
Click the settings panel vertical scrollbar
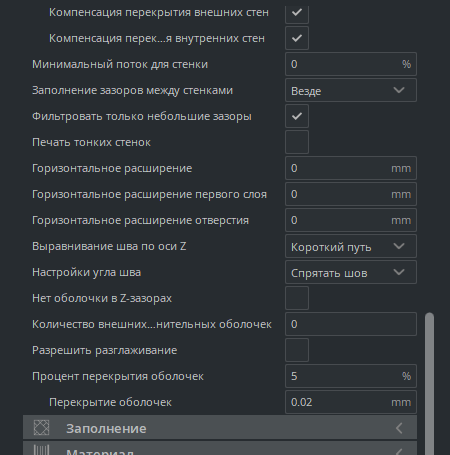[x=429, y=383]
